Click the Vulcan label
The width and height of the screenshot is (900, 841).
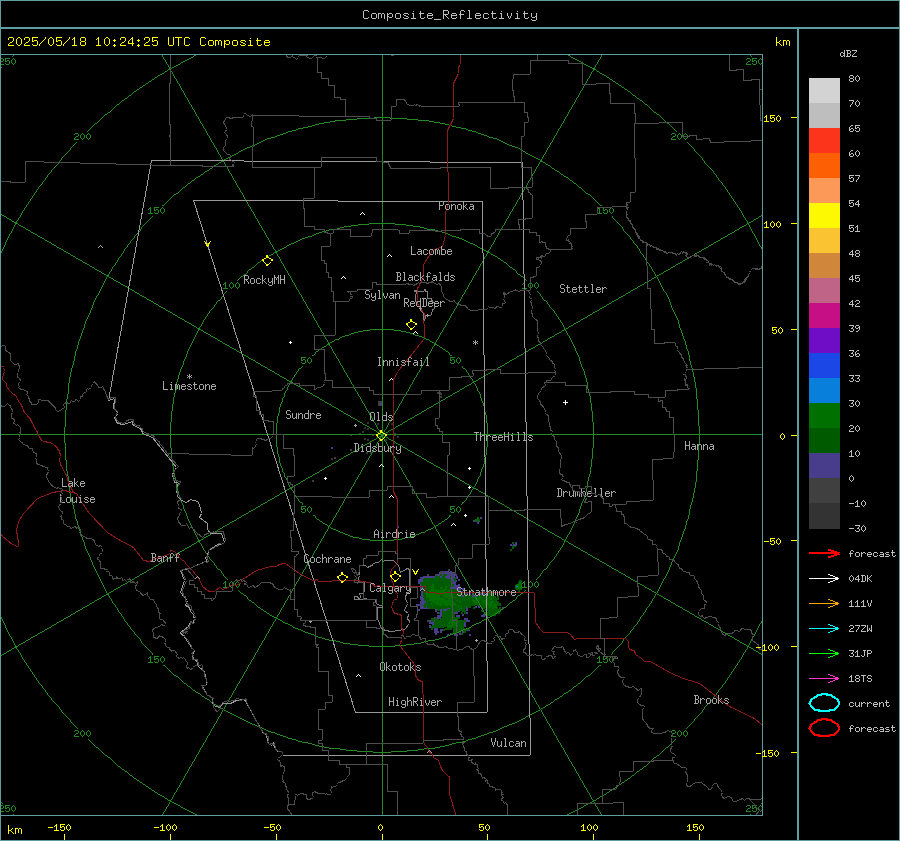coord(508,743)
